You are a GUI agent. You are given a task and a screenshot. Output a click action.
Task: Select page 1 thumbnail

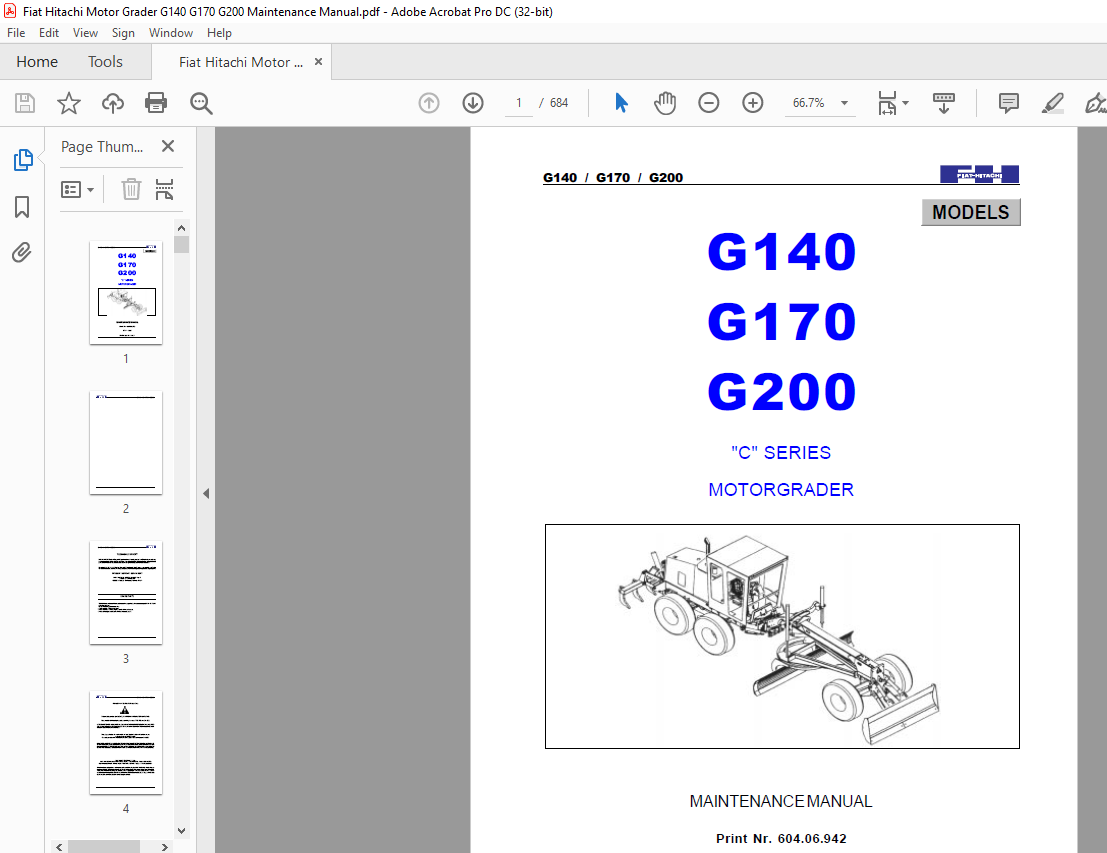pyautogui.click(x=126, y=292)
